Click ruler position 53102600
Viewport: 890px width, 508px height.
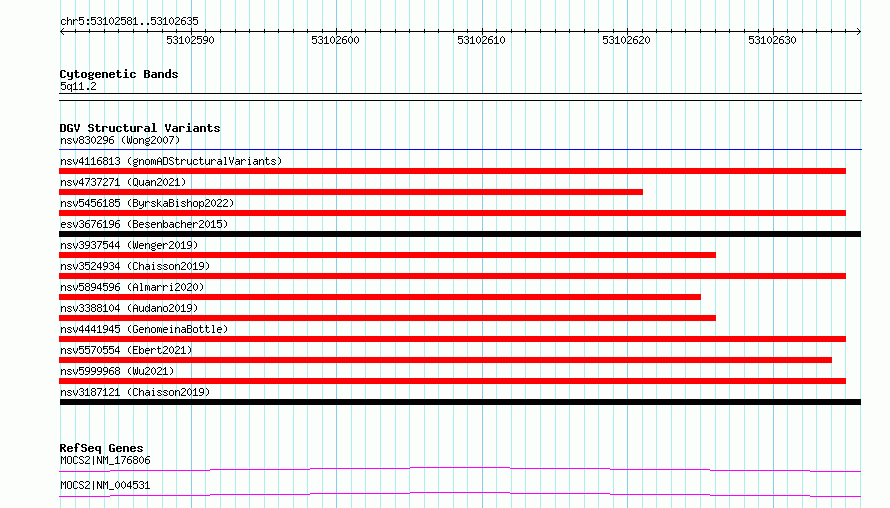(335, 40)
